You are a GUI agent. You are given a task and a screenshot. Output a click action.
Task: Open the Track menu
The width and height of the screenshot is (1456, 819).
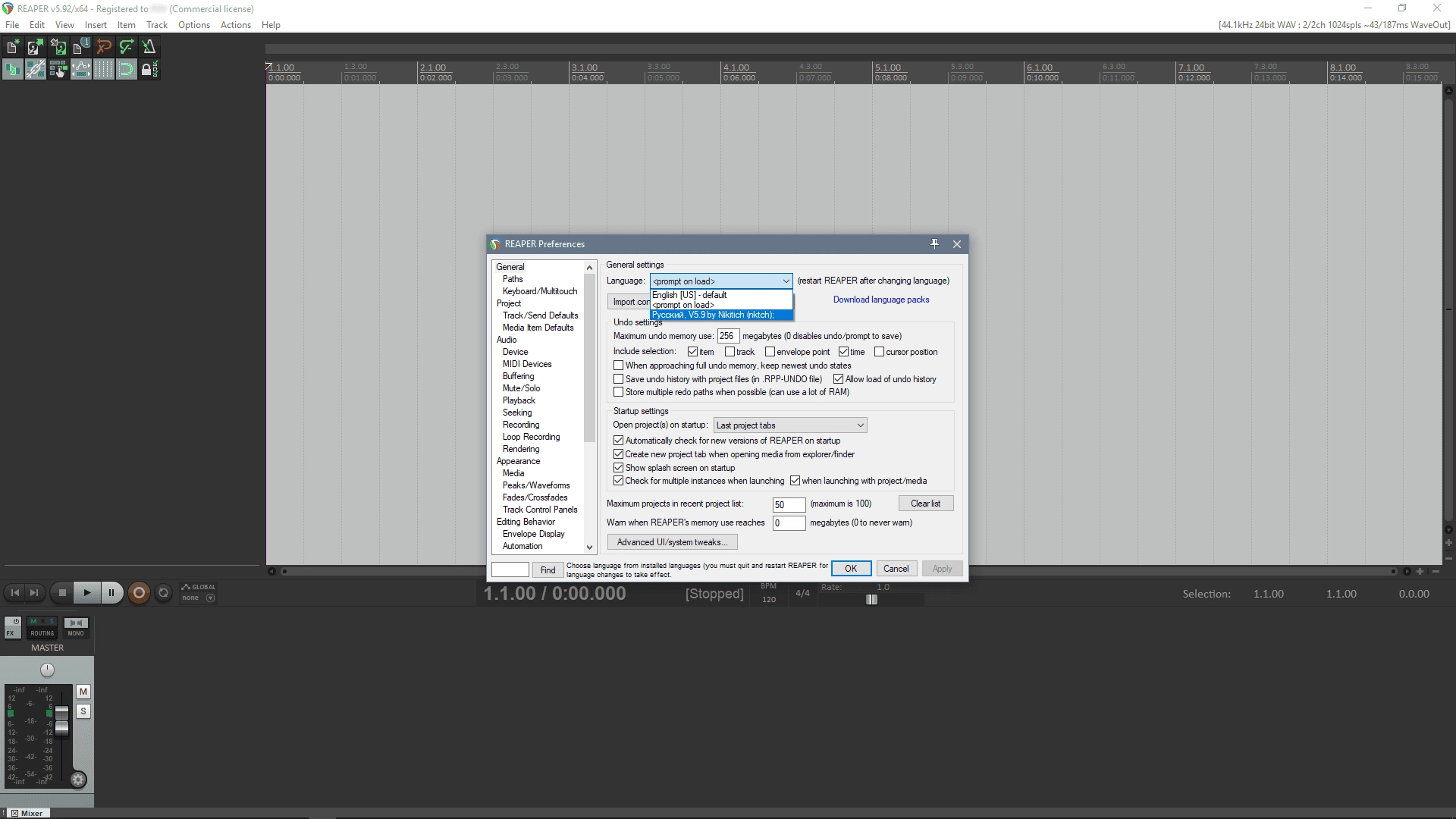pyautogui.click(x=157, y=25)
